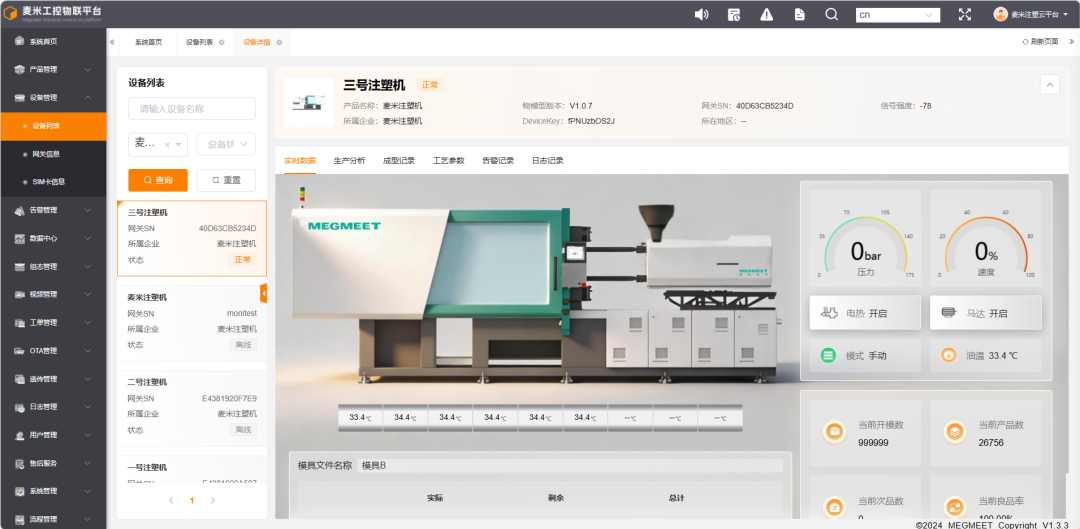Click the magnifier search icon in header
The width and height of the screenshot is (1080, 529).
point(832,14)
